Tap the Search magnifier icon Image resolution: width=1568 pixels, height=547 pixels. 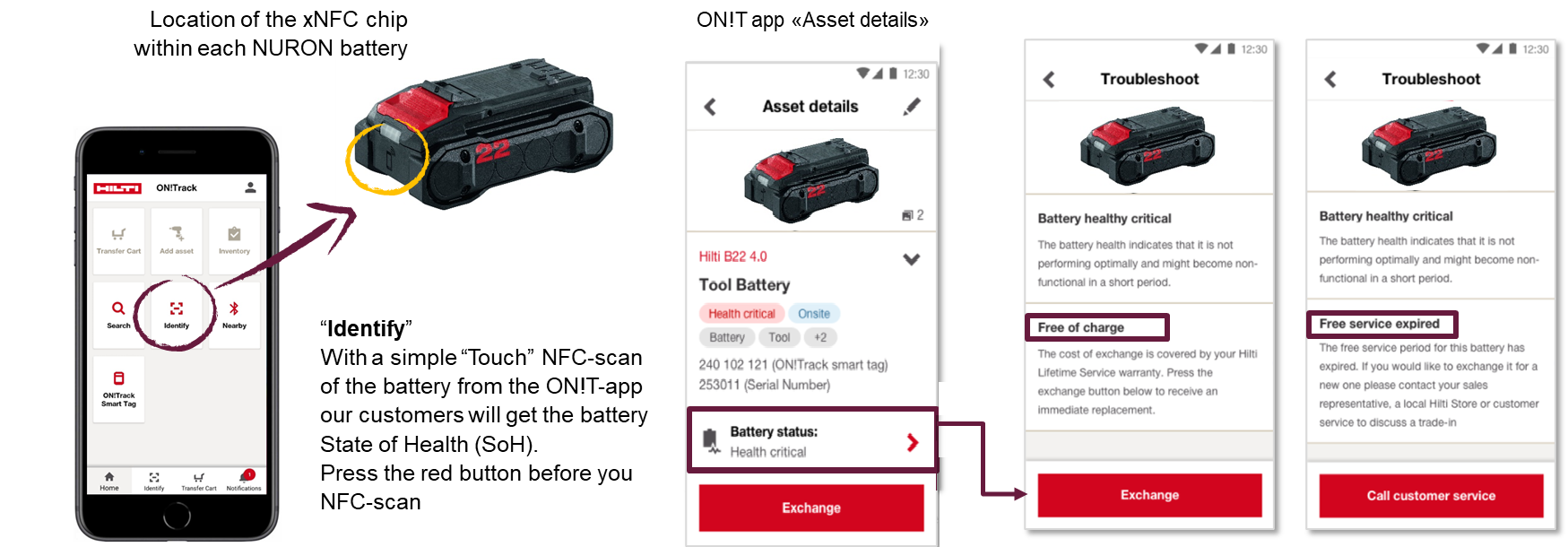pos(118,308)
